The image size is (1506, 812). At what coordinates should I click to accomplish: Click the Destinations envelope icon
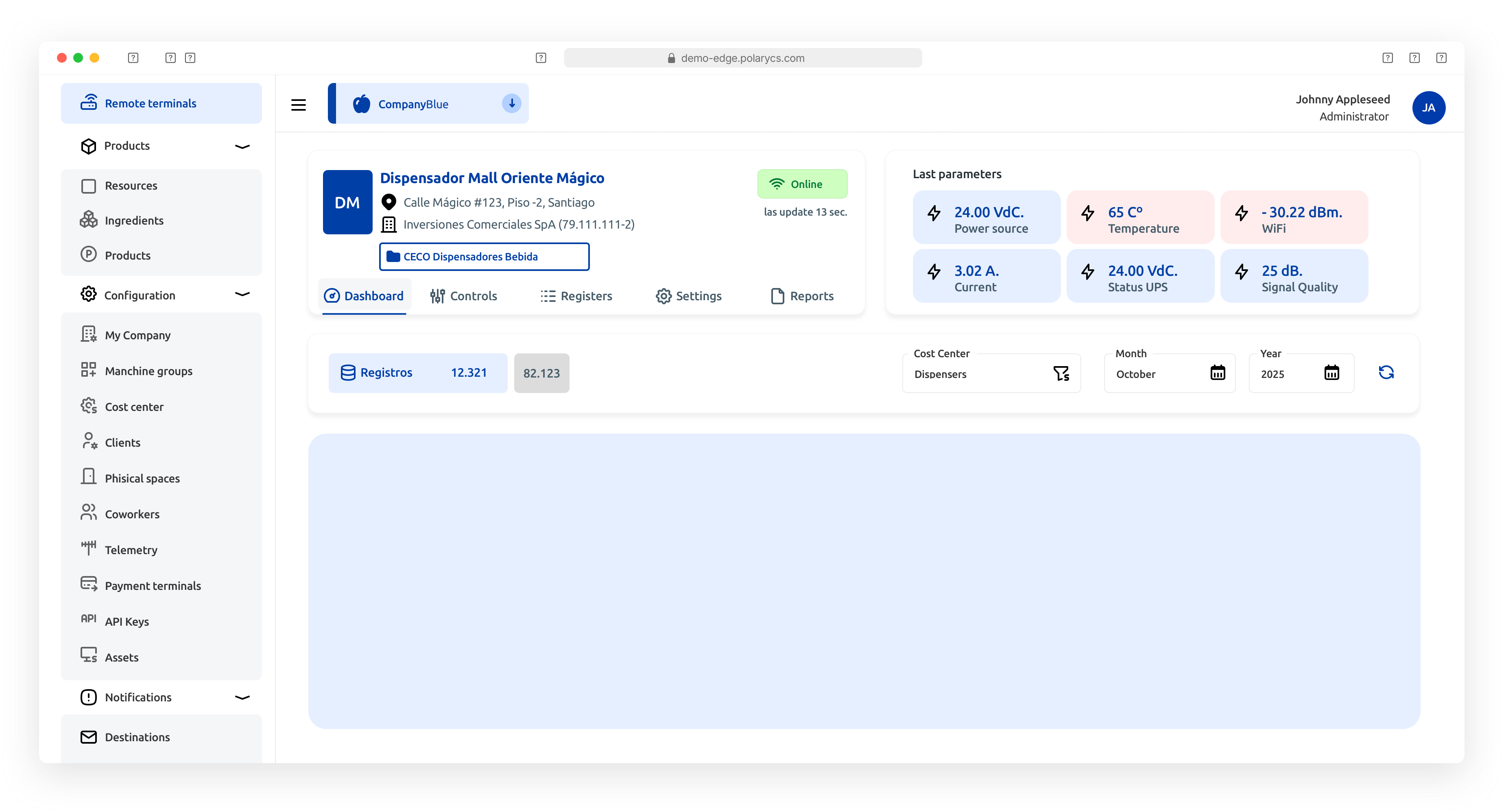(x=88, y=737)
